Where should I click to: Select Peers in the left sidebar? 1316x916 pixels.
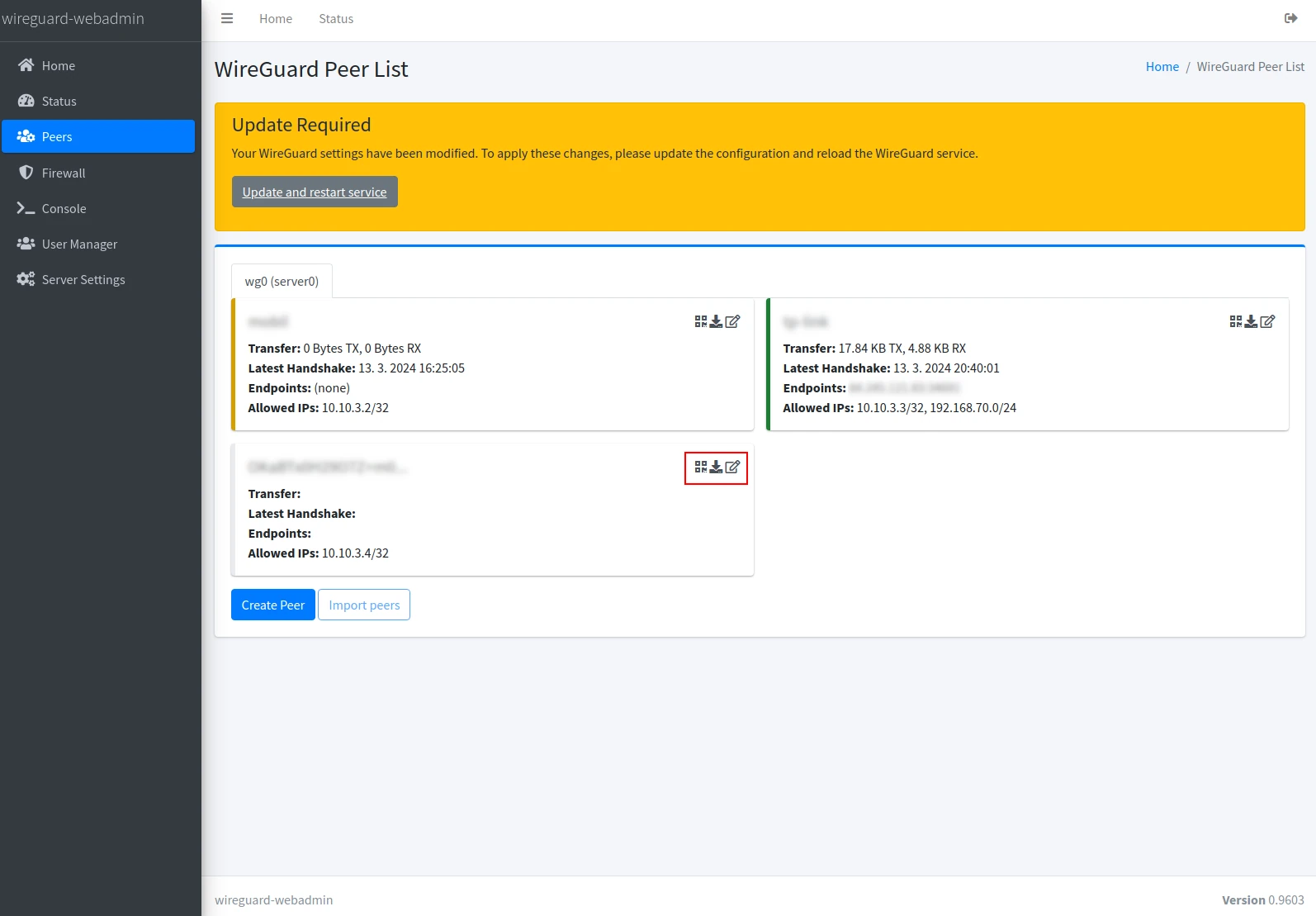coord(98,136)
